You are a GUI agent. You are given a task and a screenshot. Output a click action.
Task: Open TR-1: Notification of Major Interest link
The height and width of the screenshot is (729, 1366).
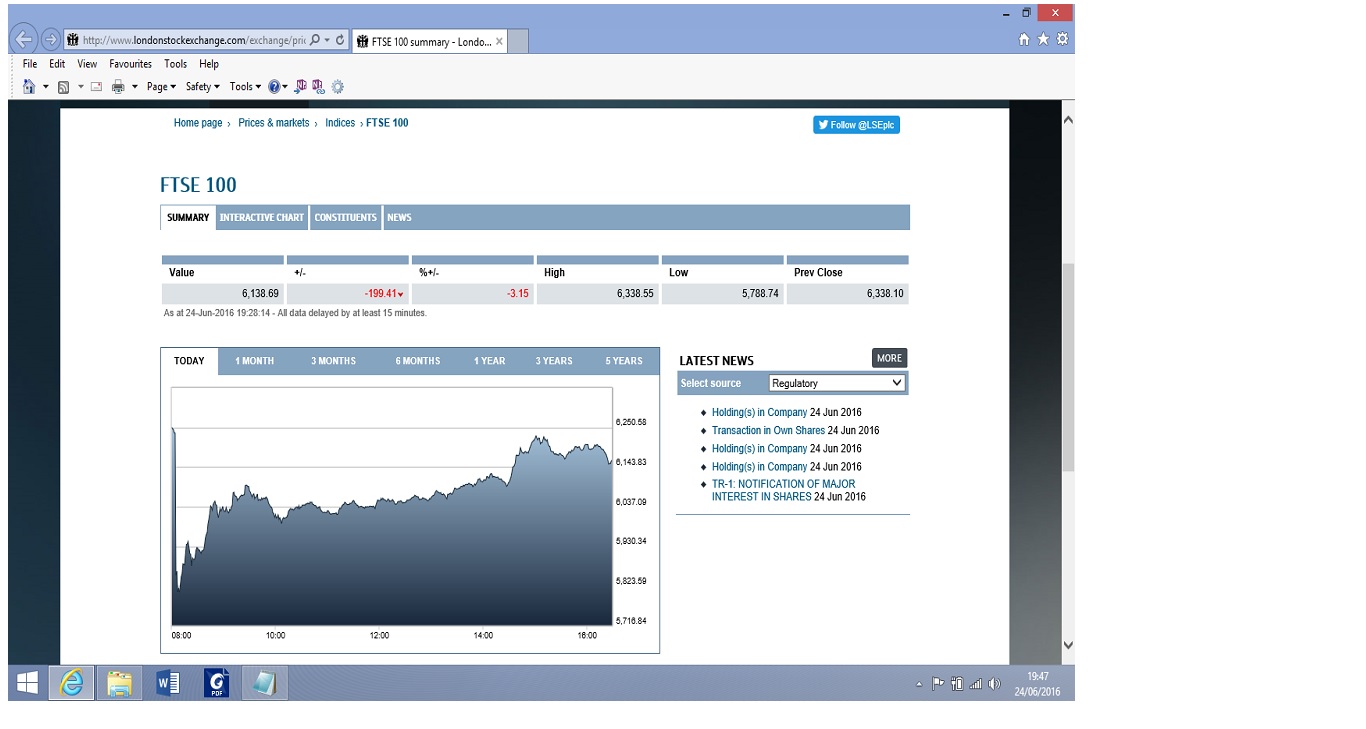click(784, 490)
